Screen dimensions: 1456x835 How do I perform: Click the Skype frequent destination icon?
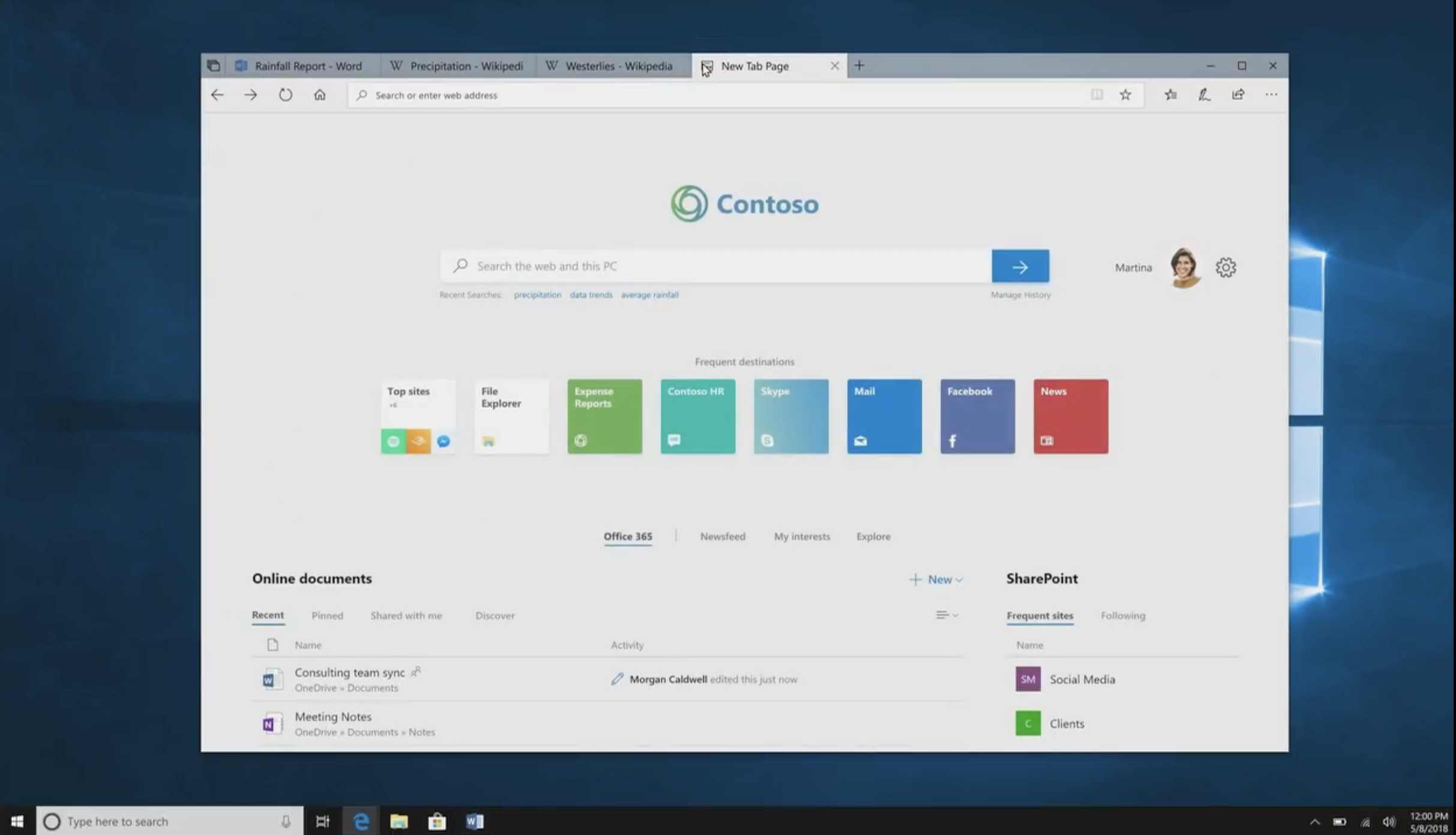[x=791, y=416]
